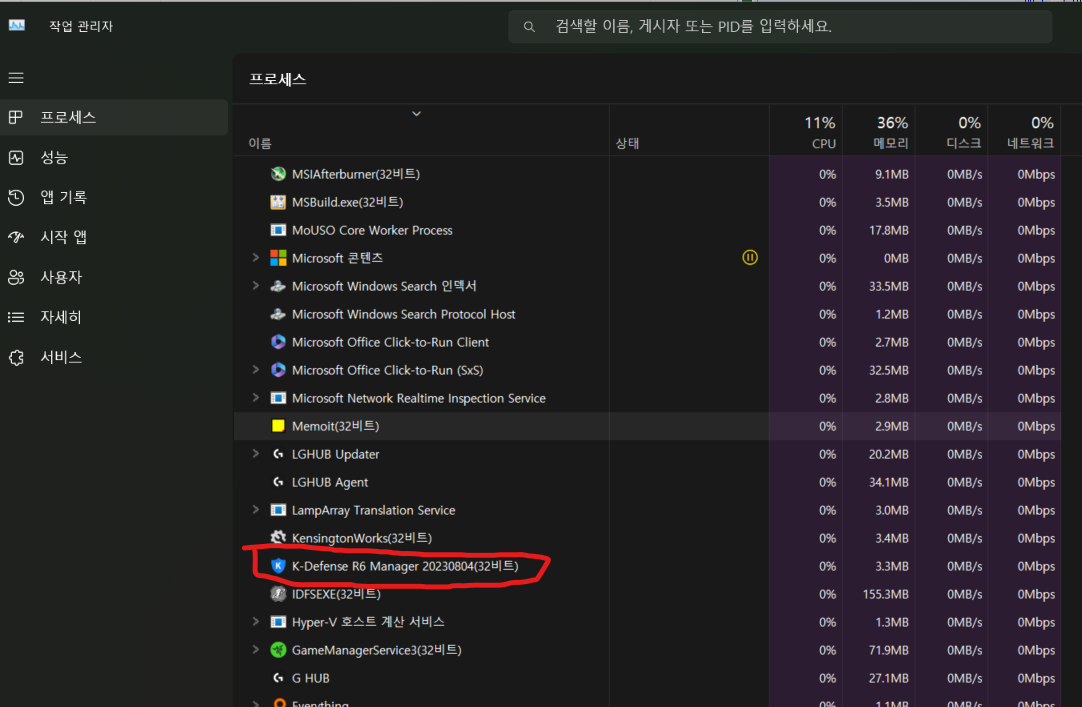
Task: Sort by the CPU column header
Action: (x=806, y=130)
